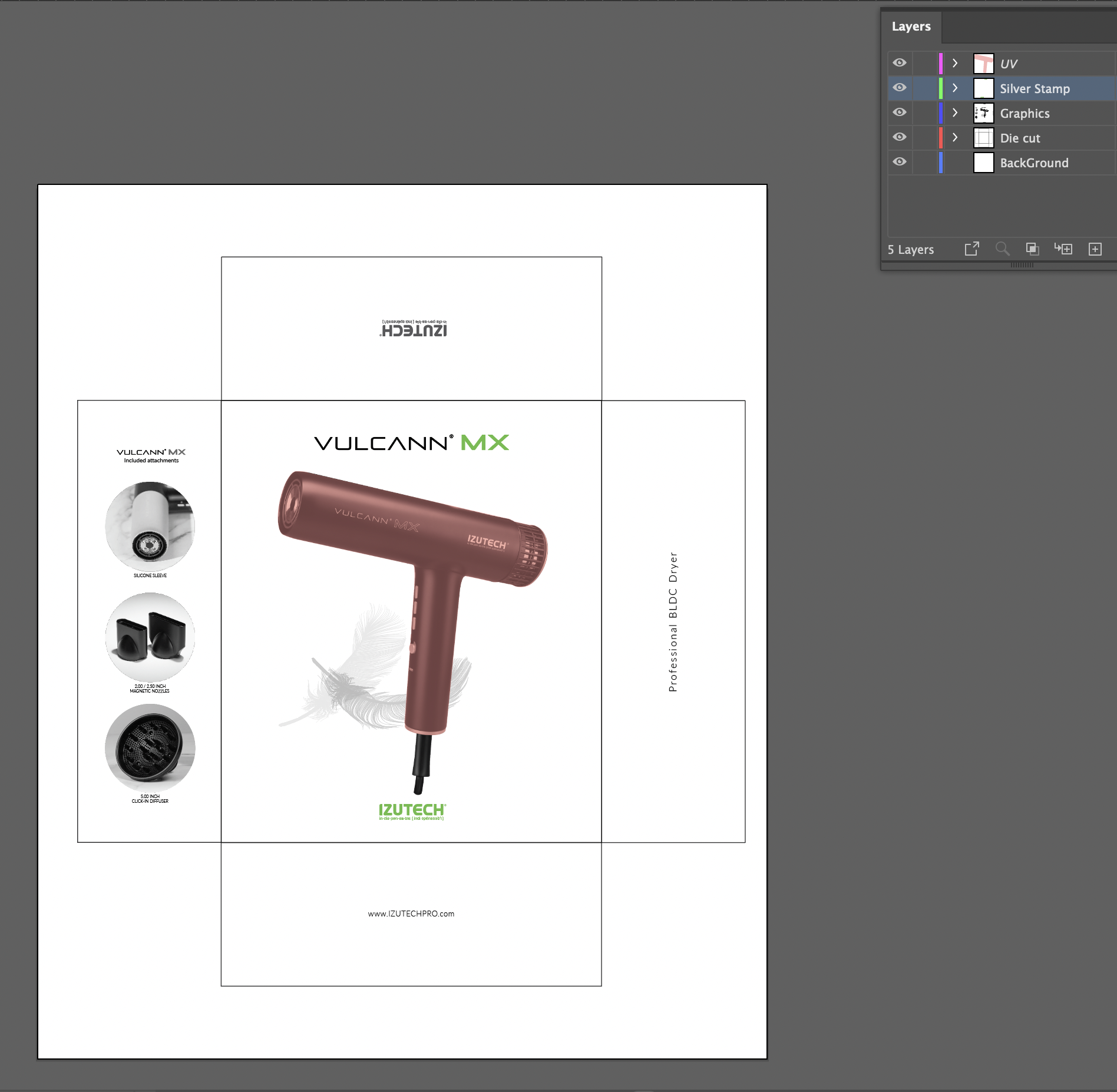Click the 'MAGNETIC NOZZLES' caption

pos(150,691)
